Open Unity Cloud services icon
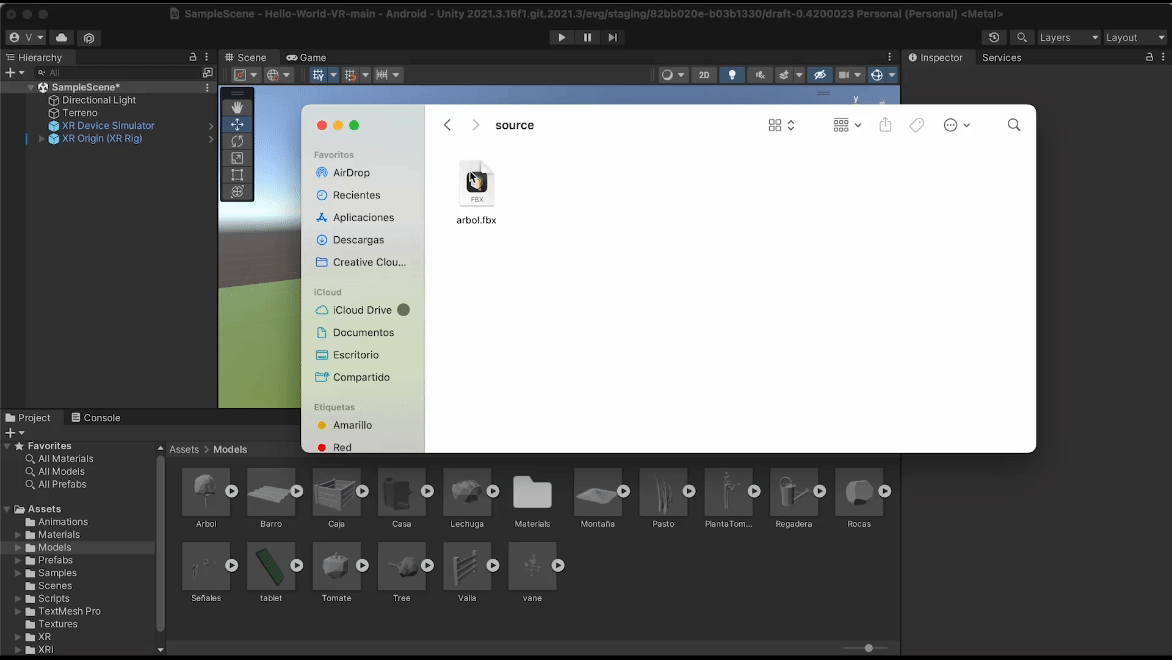The width and height of the screenshot is (1172, 660). coord(62,38)
